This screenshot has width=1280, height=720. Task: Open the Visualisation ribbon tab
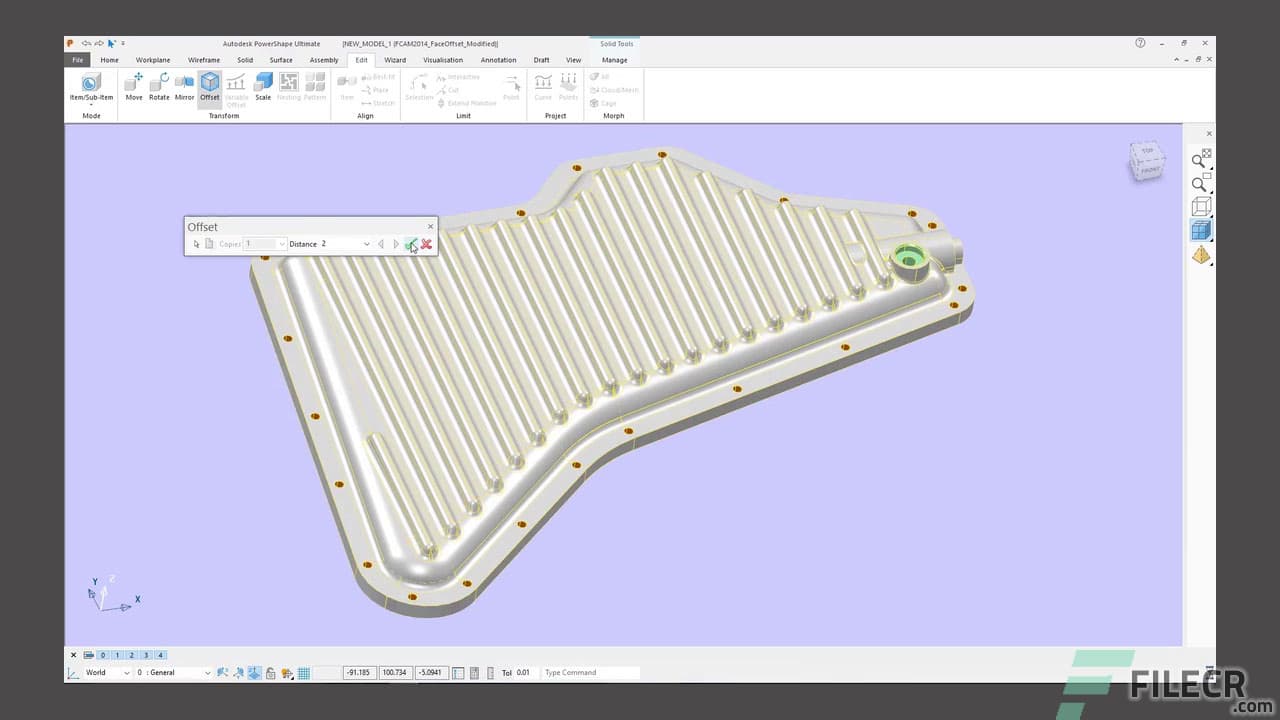point(442,60)
